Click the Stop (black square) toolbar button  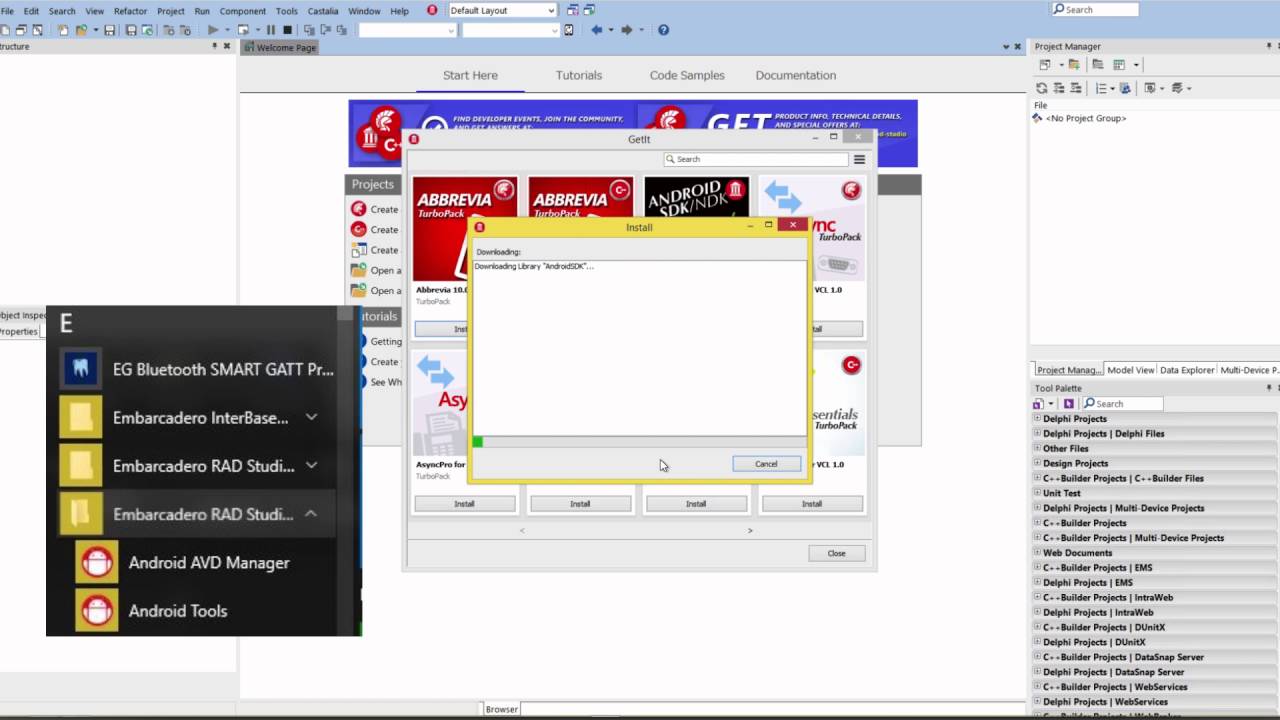point(287,30)
